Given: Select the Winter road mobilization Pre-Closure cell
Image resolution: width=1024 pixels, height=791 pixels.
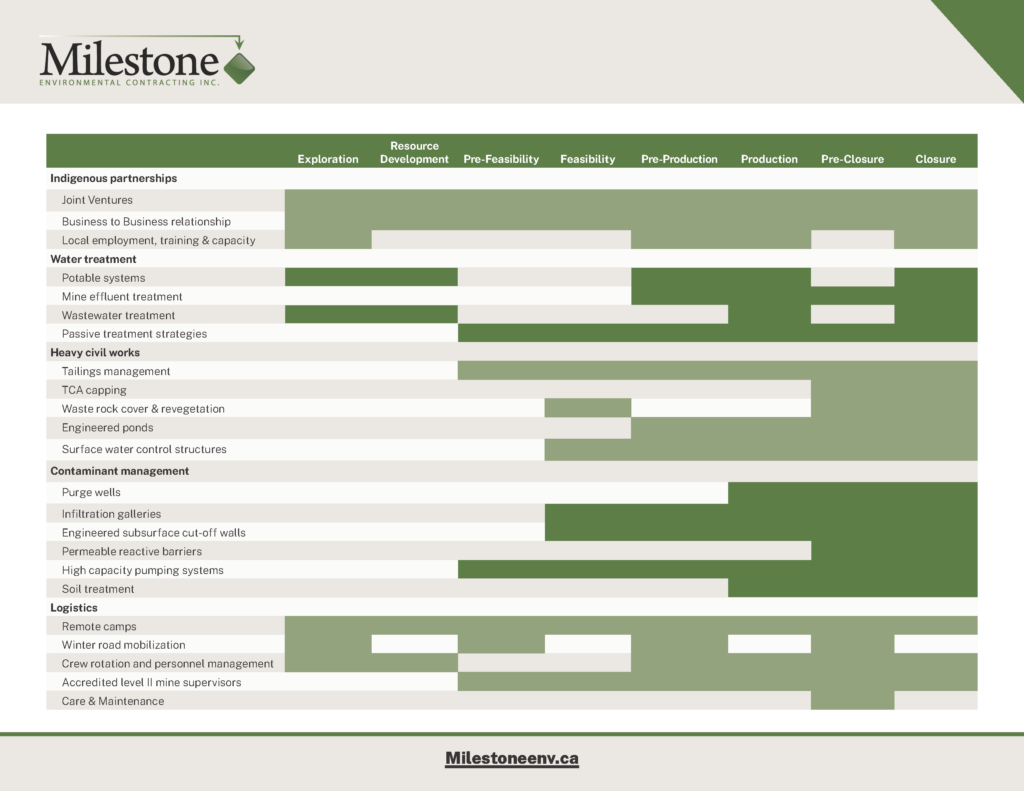Looking at the screenshot, I should coord(852,644).
